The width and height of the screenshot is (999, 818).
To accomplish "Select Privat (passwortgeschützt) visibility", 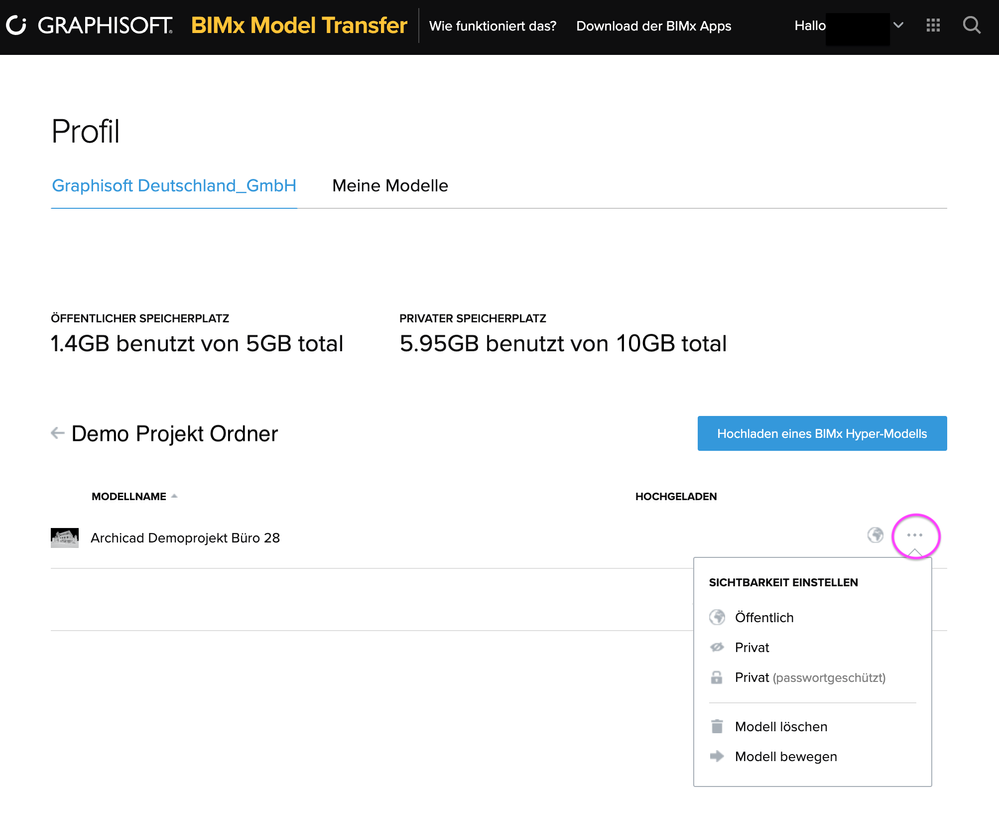I will click(x=810, y=678).
